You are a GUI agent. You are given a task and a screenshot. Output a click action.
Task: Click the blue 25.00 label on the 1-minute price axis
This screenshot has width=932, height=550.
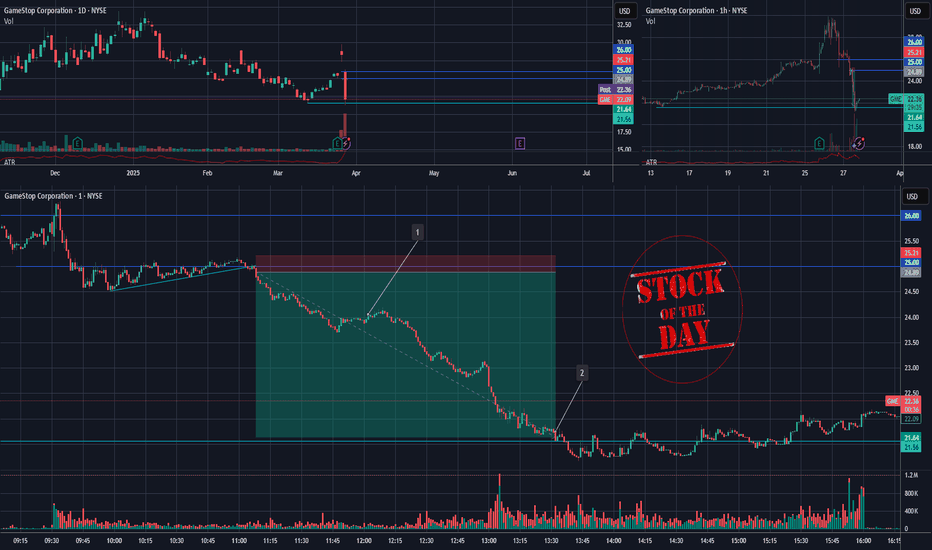(x=911, y=262)
